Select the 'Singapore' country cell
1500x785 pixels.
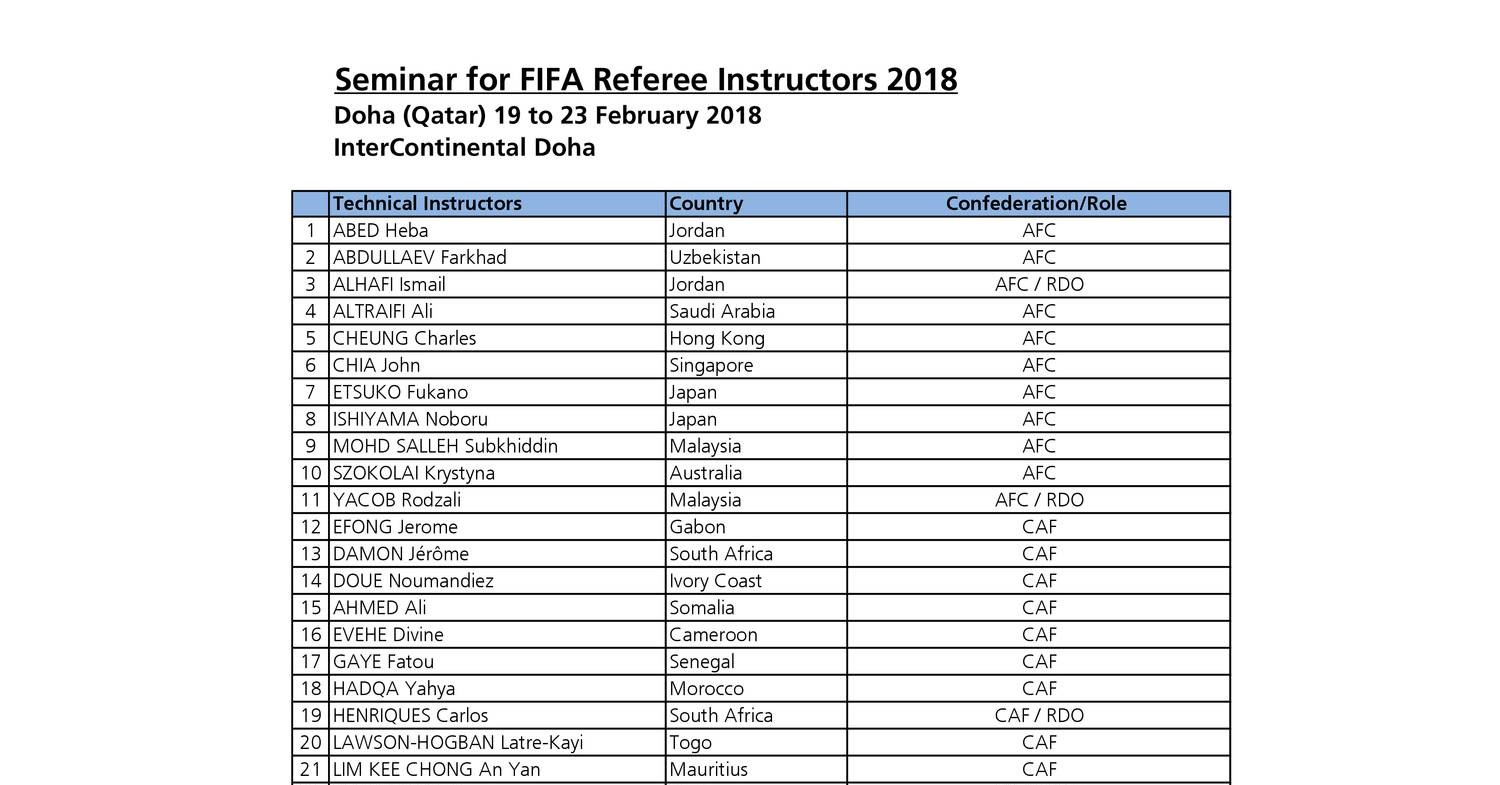(711, 365)
